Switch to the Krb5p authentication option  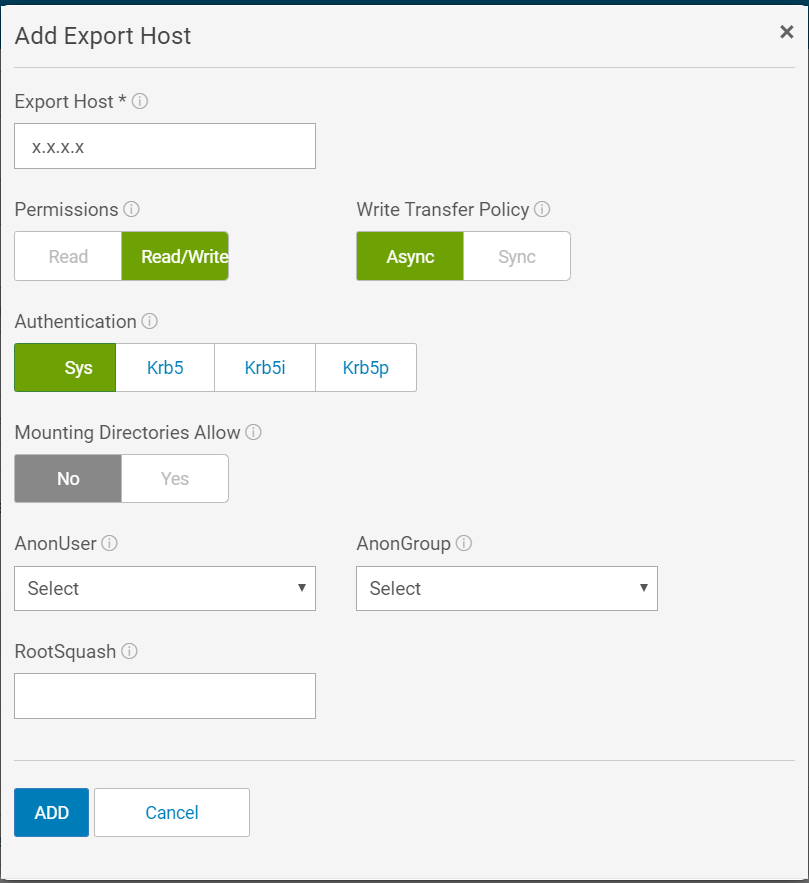366,367
